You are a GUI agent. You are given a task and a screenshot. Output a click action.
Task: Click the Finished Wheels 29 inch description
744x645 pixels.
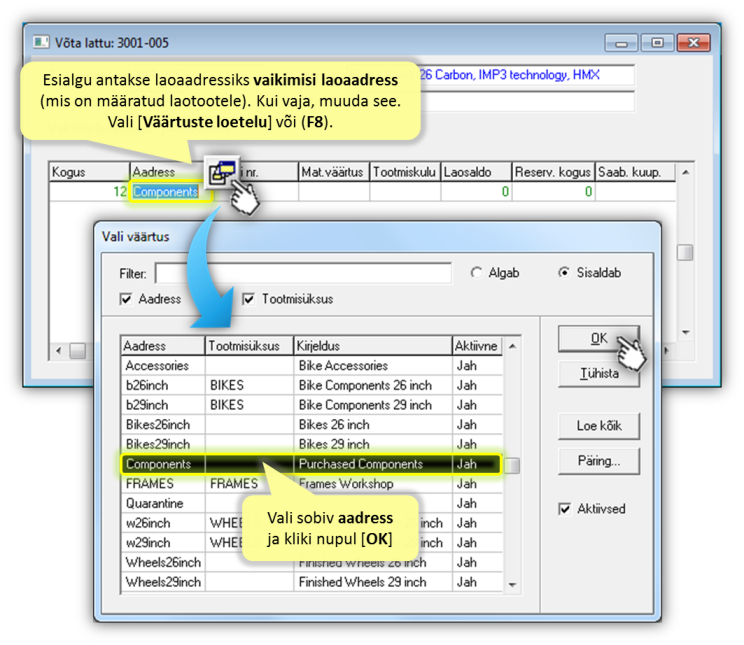click(372, 582)
